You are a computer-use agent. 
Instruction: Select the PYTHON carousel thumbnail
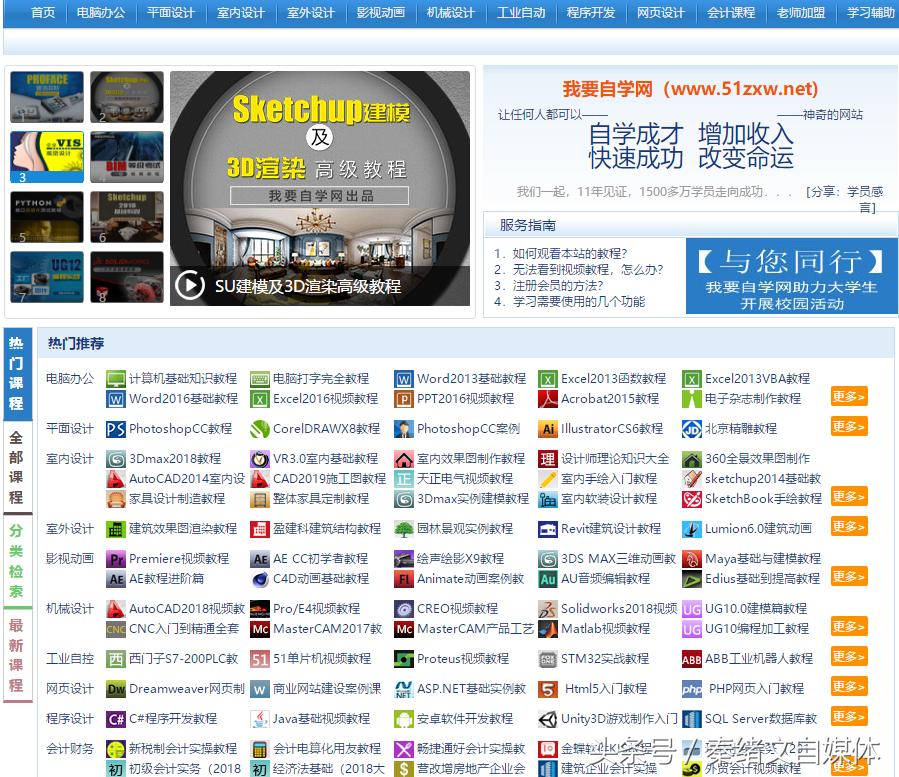[45, 216]
